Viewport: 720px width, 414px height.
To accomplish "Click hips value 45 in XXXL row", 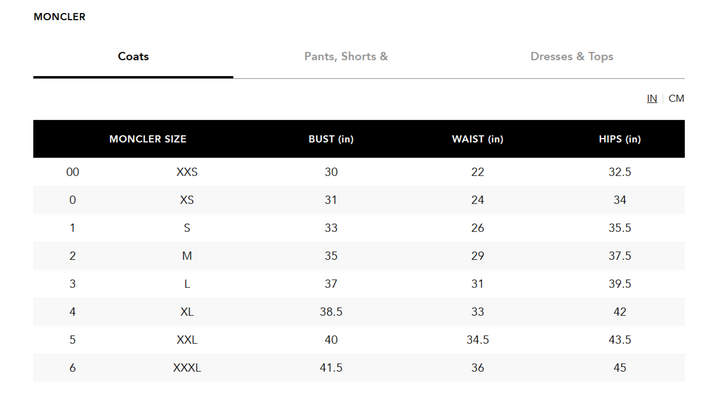I will (x=620, y=368).
